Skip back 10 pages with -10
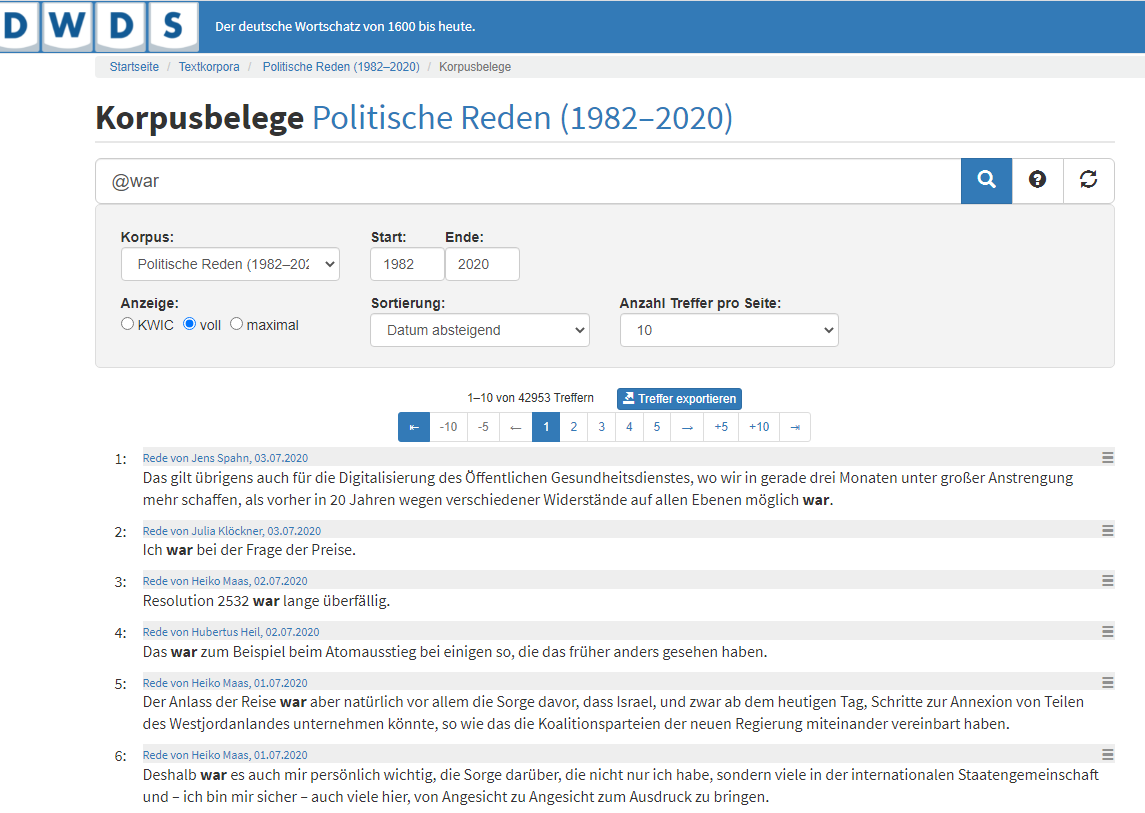The height and width of the screenshot is (813, 1145). pos(448,427)
